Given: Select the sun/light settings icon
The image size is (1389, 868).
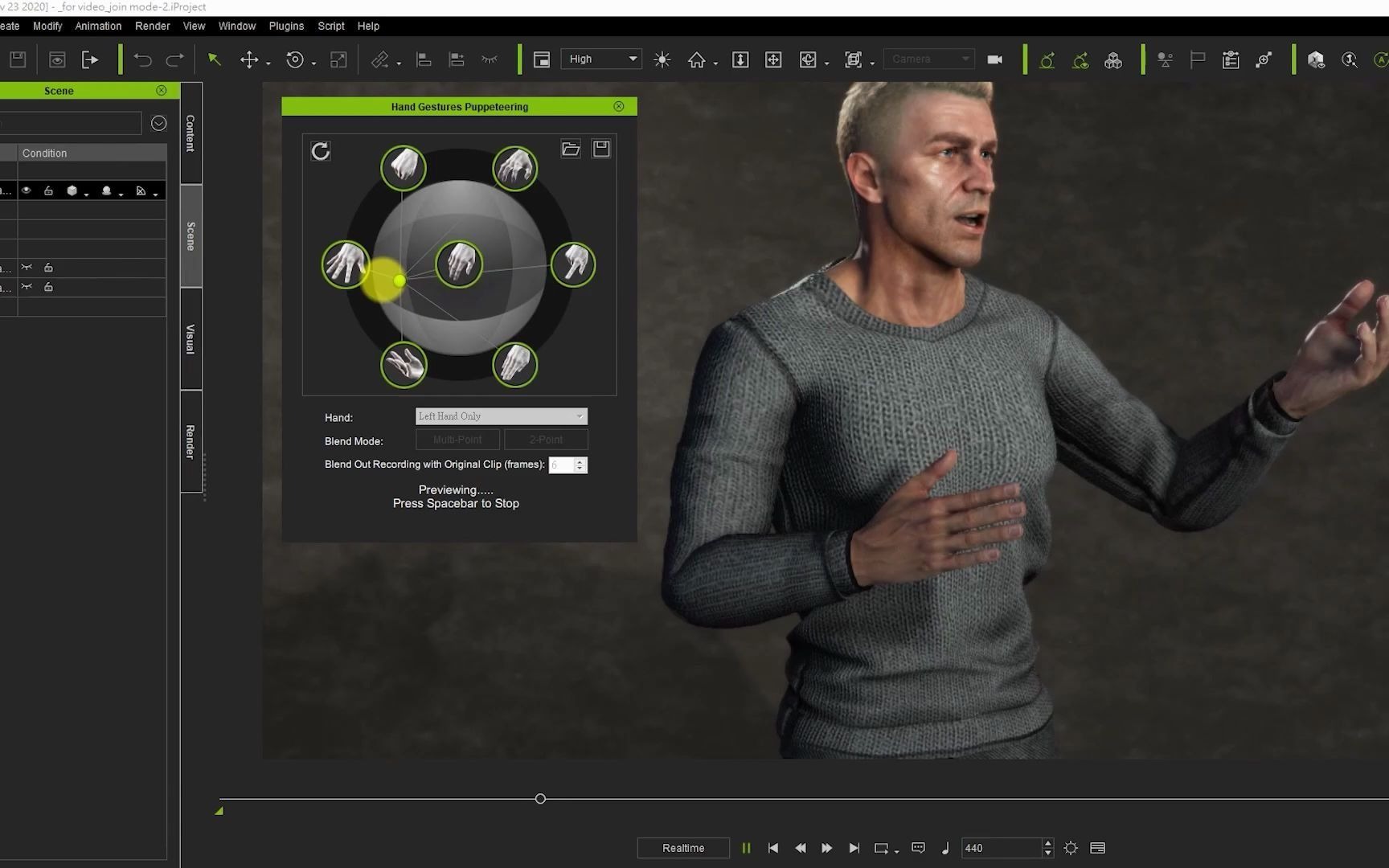Looking at the screenshot, I should [x=662, y=59].
